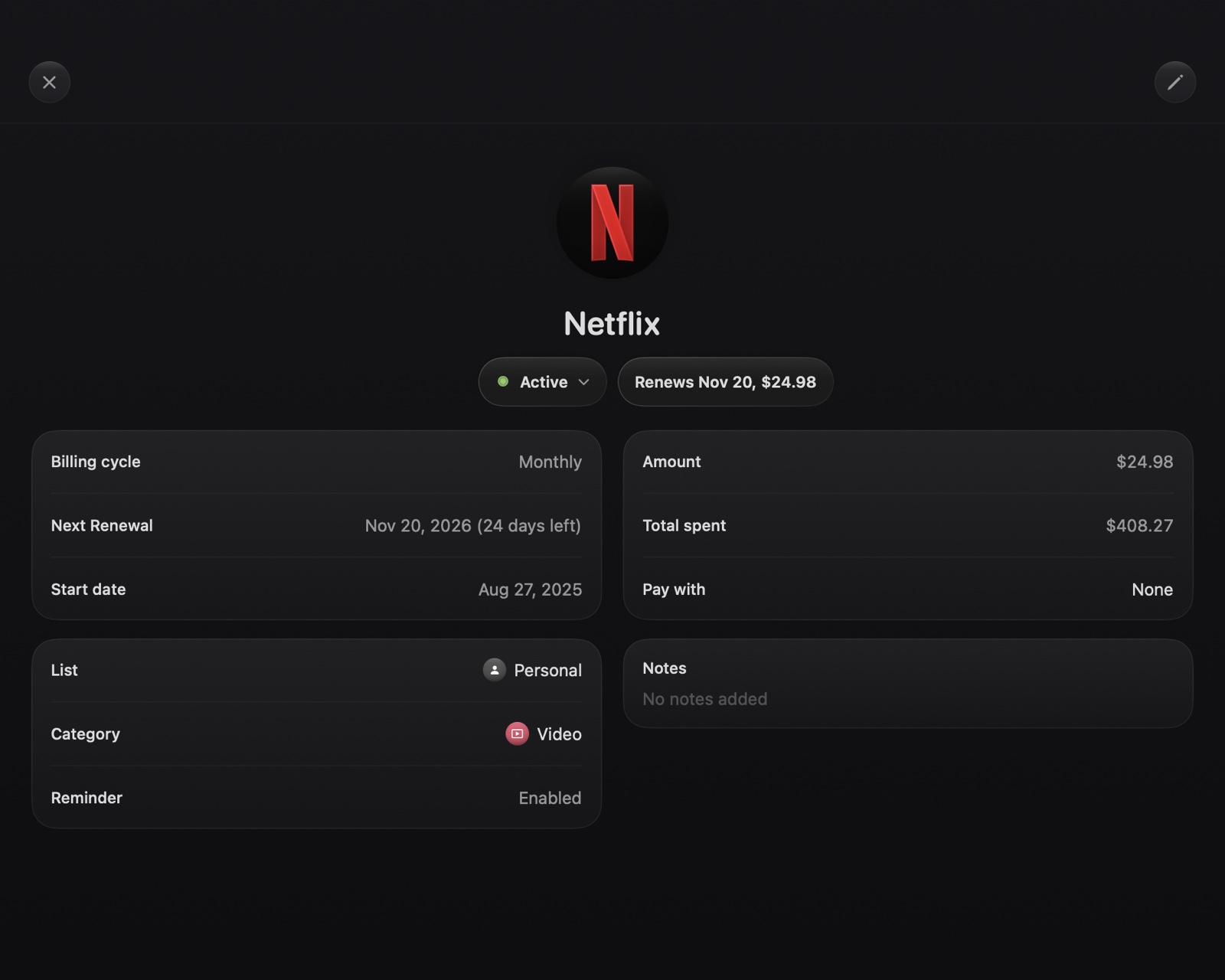Click the Reminder label
Screen dimensions: 1225x980
tap(87, 798)
